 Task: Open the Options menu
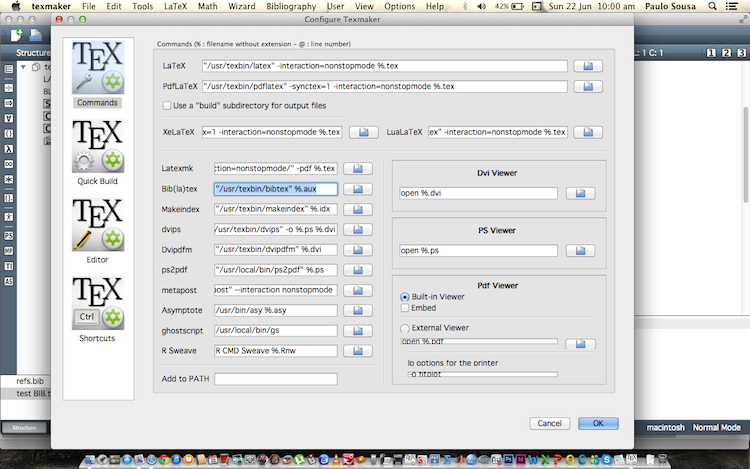(x=399, y=6)
